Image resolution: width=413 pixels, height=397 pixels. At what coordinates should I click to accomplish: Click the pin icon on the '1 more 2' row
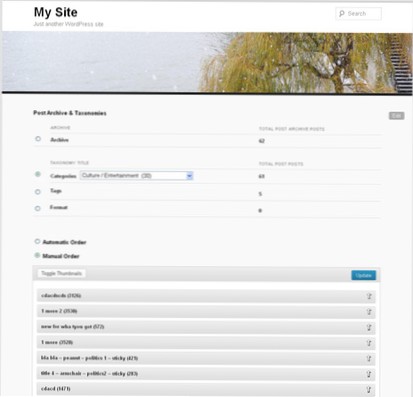[369, 312]
